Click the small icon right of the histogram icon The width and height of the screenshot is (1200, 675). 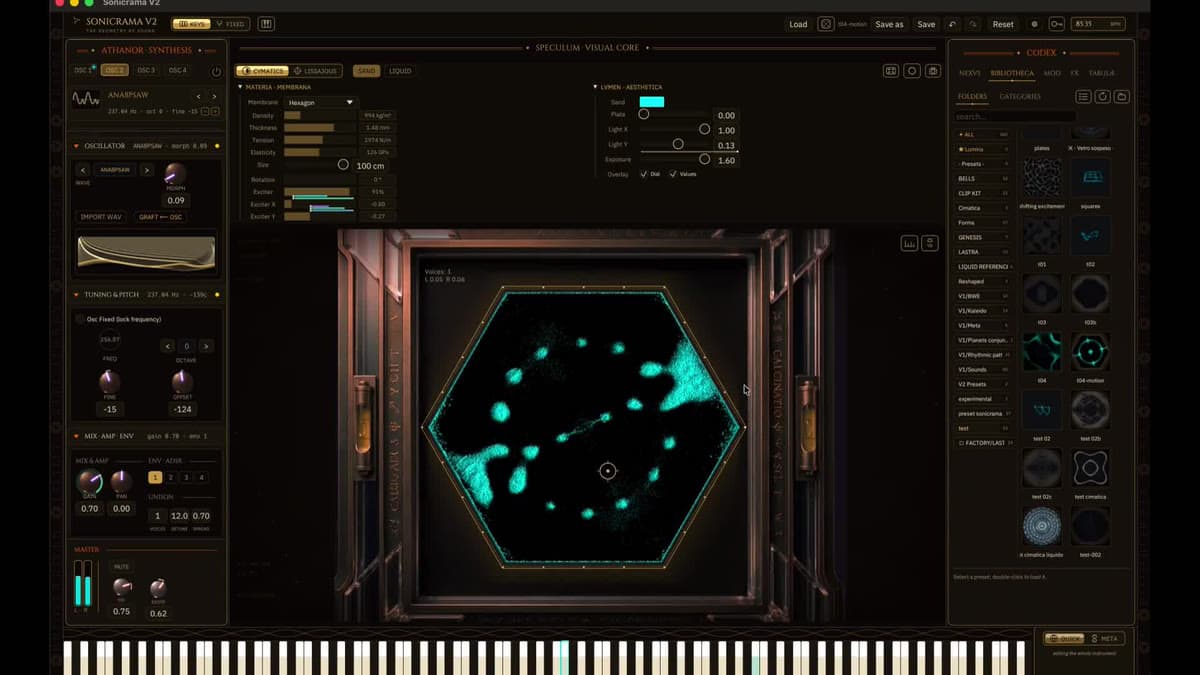(x=930, y=243)
